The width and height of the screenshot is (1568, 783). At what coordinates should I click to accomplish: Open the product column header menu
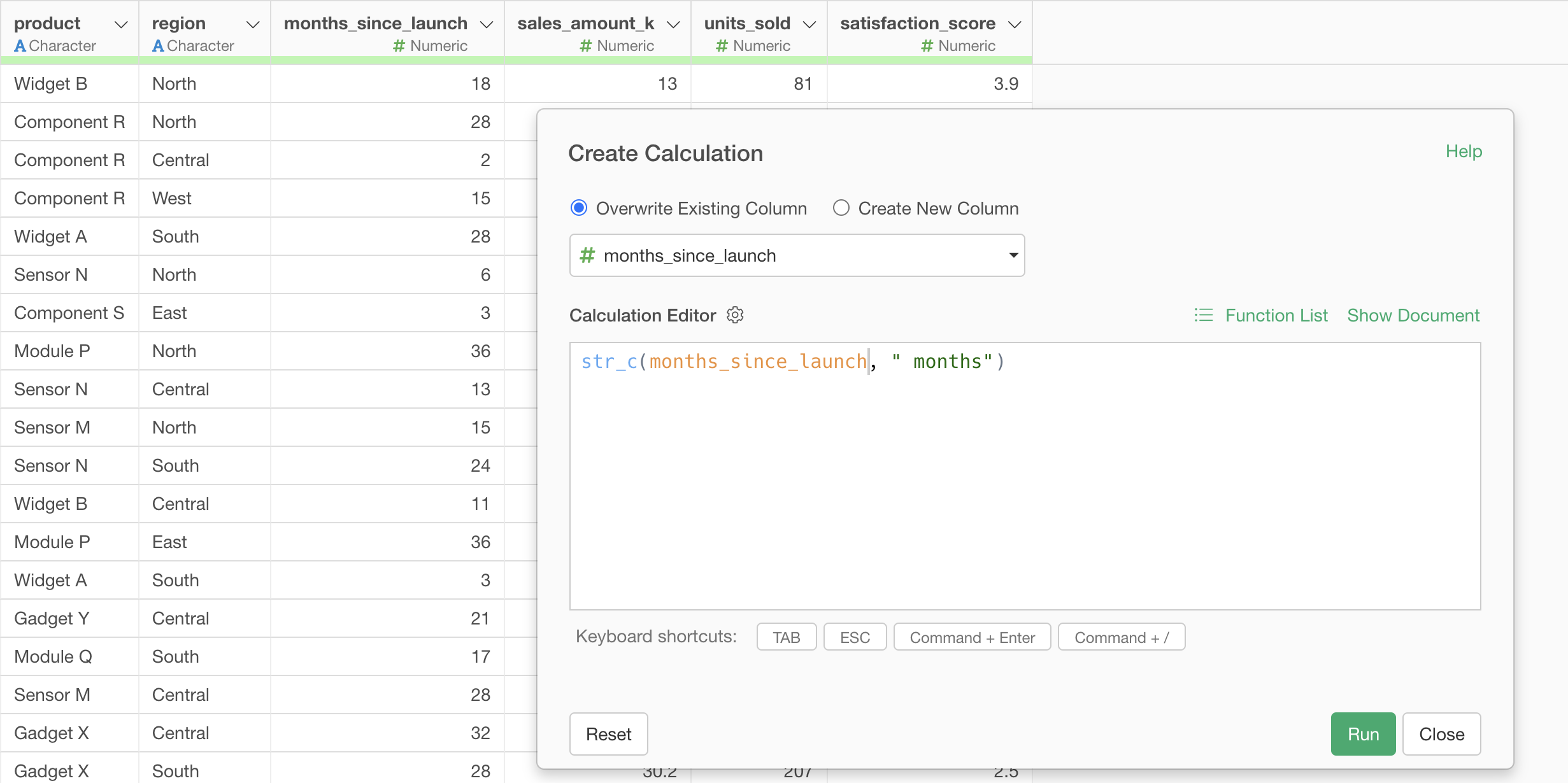pyautogui.click(x=121, y=24)
